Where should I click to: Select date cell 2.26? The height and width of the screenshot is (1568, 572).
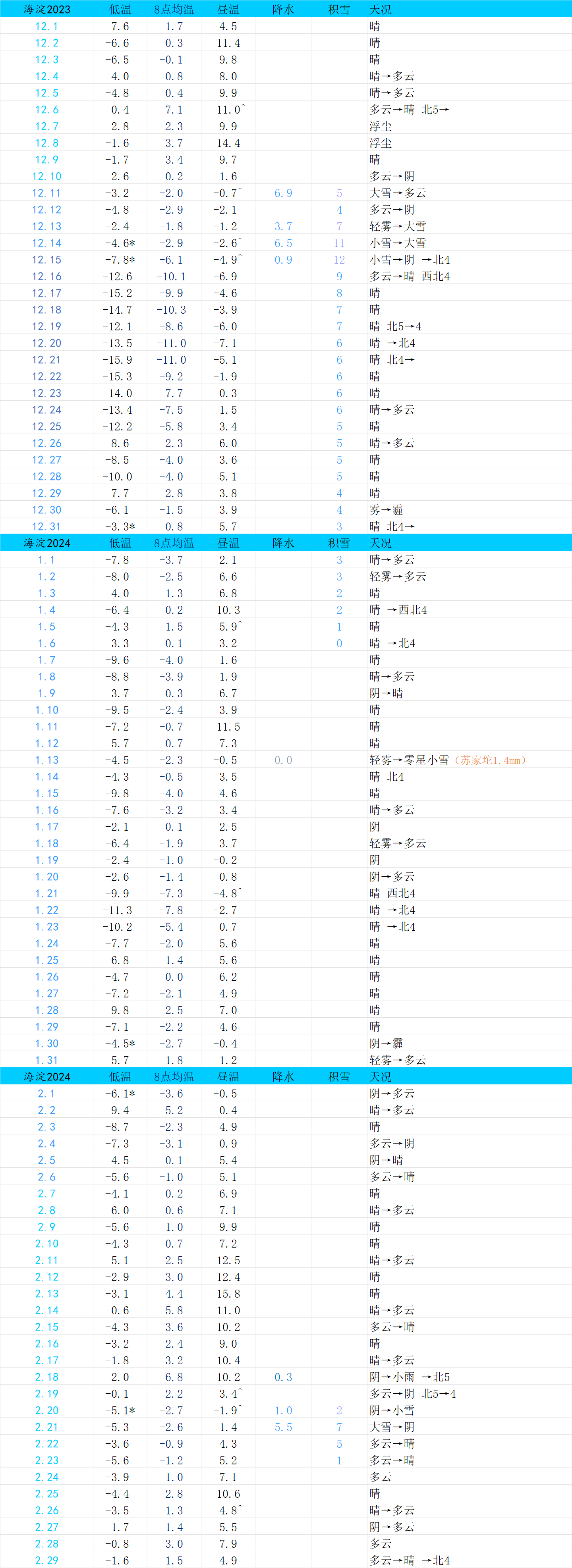click(47, 1511)
